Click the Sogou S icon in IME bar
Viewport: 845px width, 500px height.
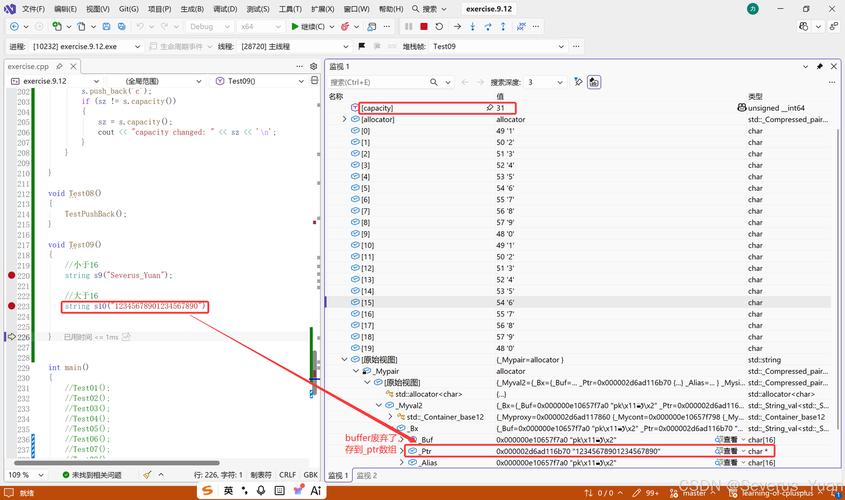point(208,490)
